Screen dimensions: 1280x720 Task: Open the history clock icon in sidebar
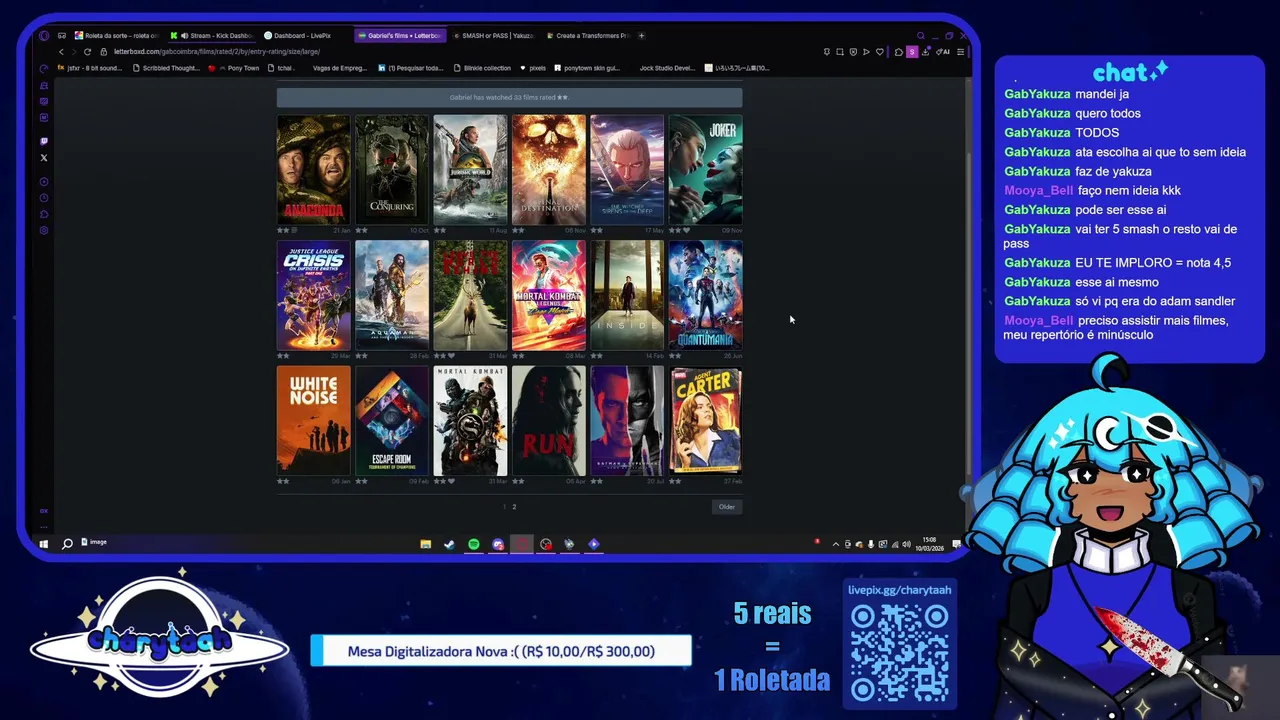(x=44, y=197)
